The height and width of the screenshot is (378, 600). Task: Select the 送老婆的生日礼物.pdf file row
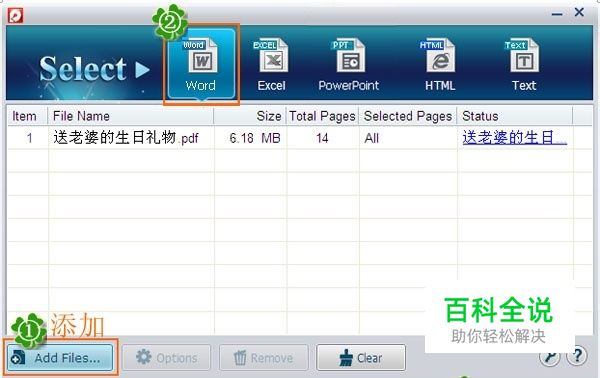[x=299, y=137]
